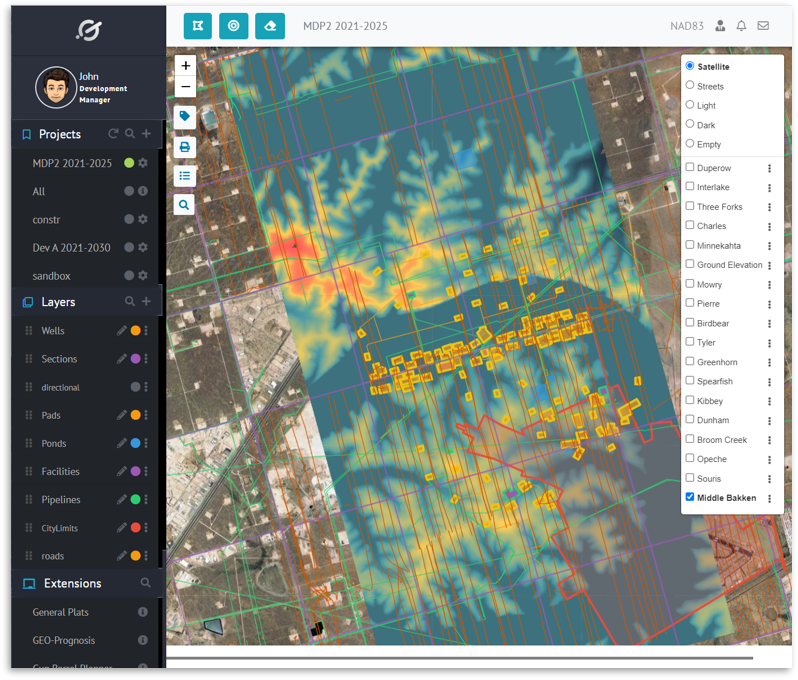The image size is (798, 680).
Task: Refresh the Projects list
Action: (113, 133)
